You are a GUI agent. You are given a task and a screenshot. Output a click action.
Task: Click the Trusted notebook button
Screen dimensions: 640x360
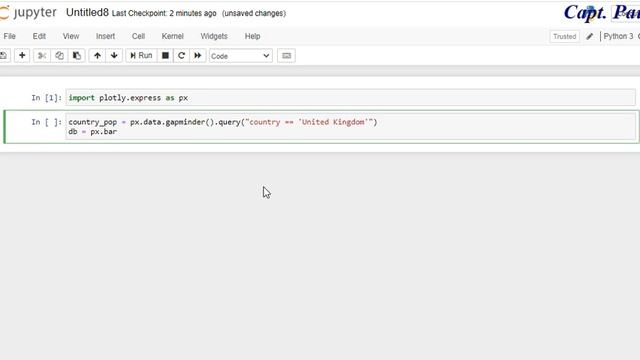pyautogui.click(x=564, y=36)
